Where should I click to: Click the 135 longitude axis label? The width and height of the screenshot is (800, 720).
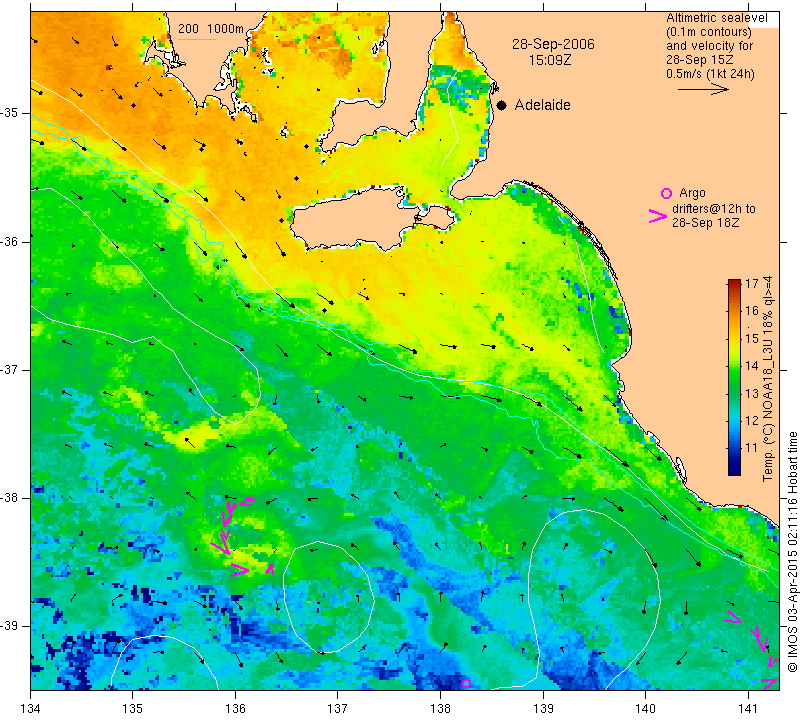[133, 709]
